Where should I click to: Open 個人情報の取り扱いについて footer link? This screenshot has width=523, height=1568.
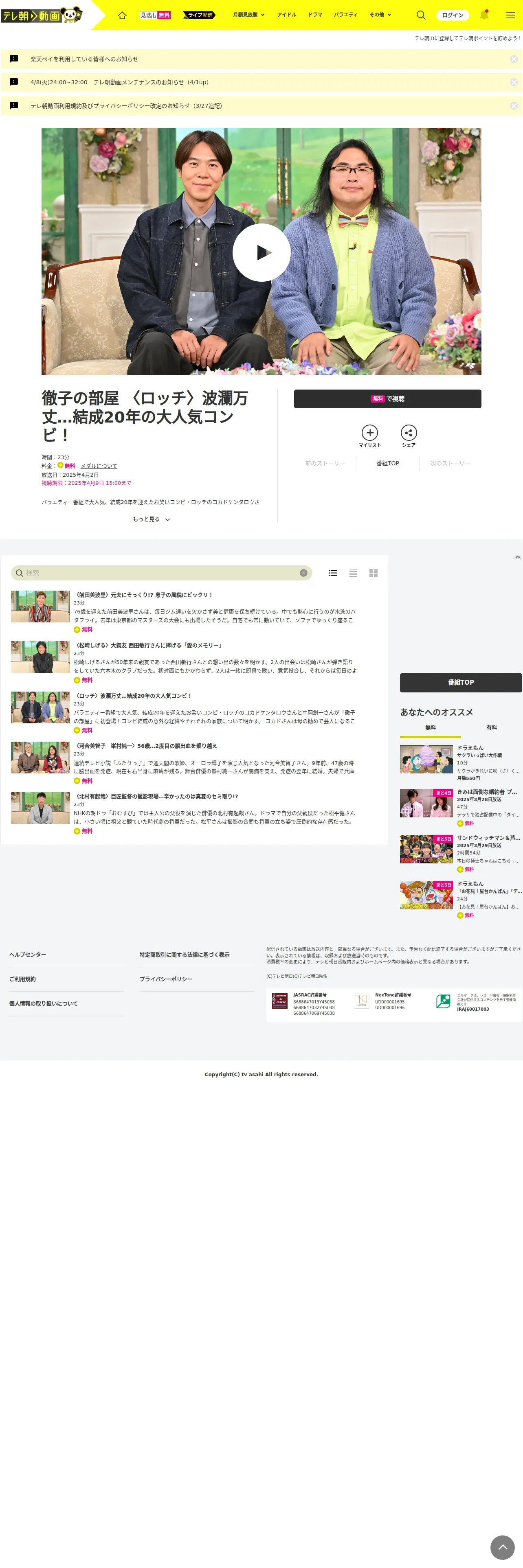[x=43, y=1003]
